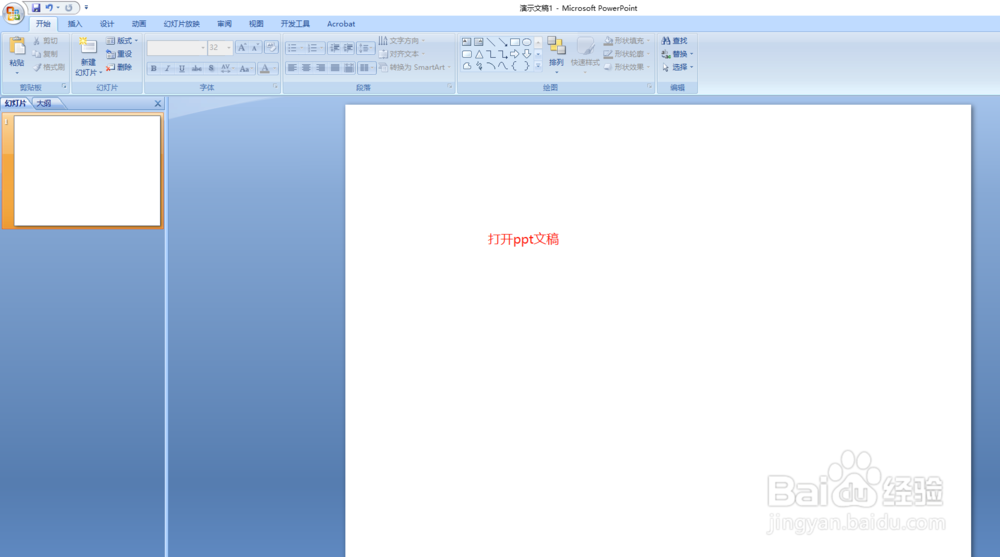This screenshot has width=1000, height=557.
Task: Decrease font size with the shrink icon
Action: 255,48
